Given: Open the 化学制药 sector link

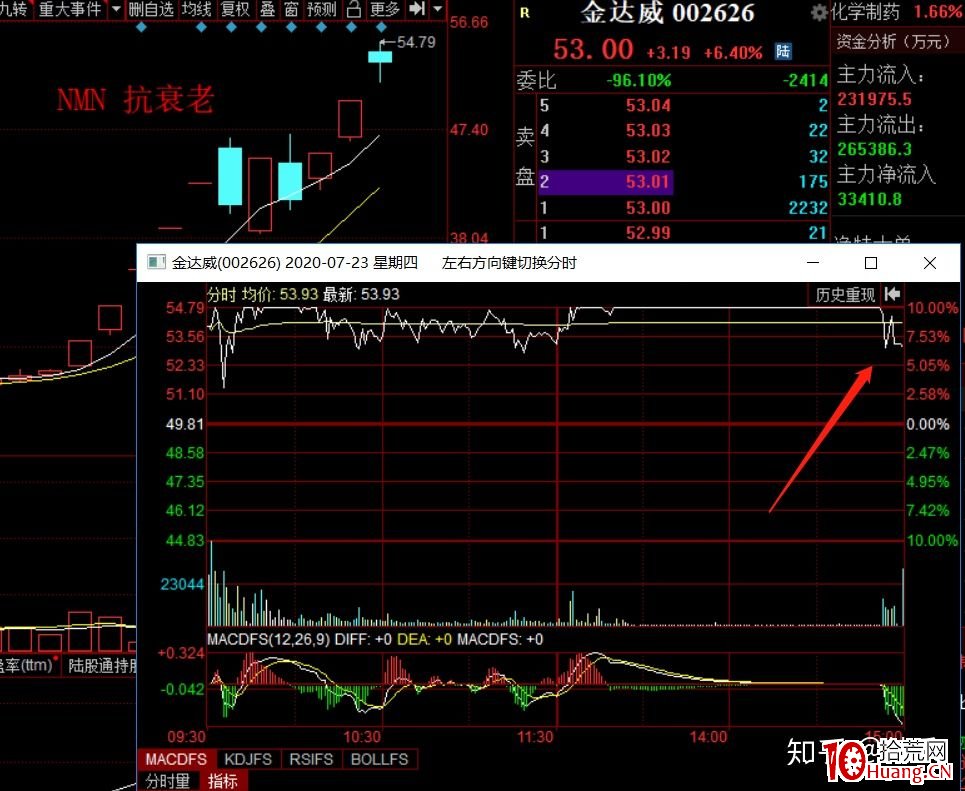Looking at the screenshot, I should [866, 12].
